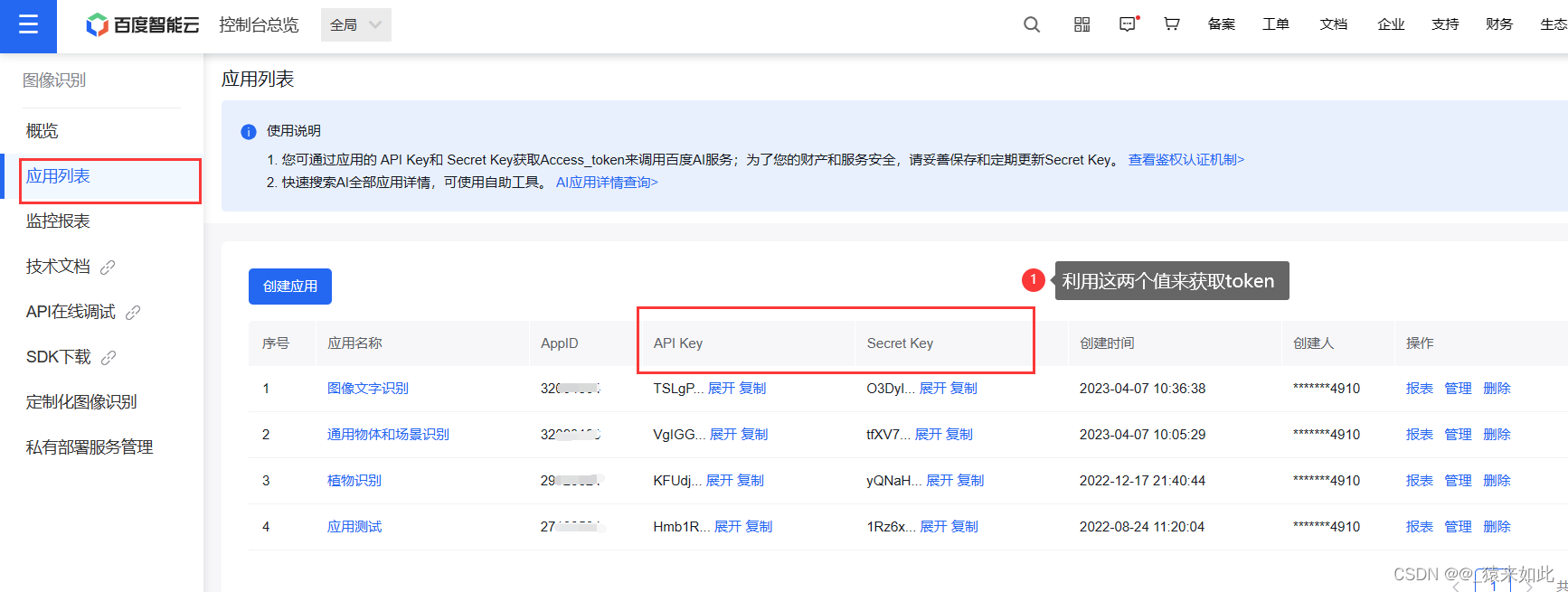Expand the Secret Key for 图像文字识别
This screenshot has width=1568, height=592.
933,389
